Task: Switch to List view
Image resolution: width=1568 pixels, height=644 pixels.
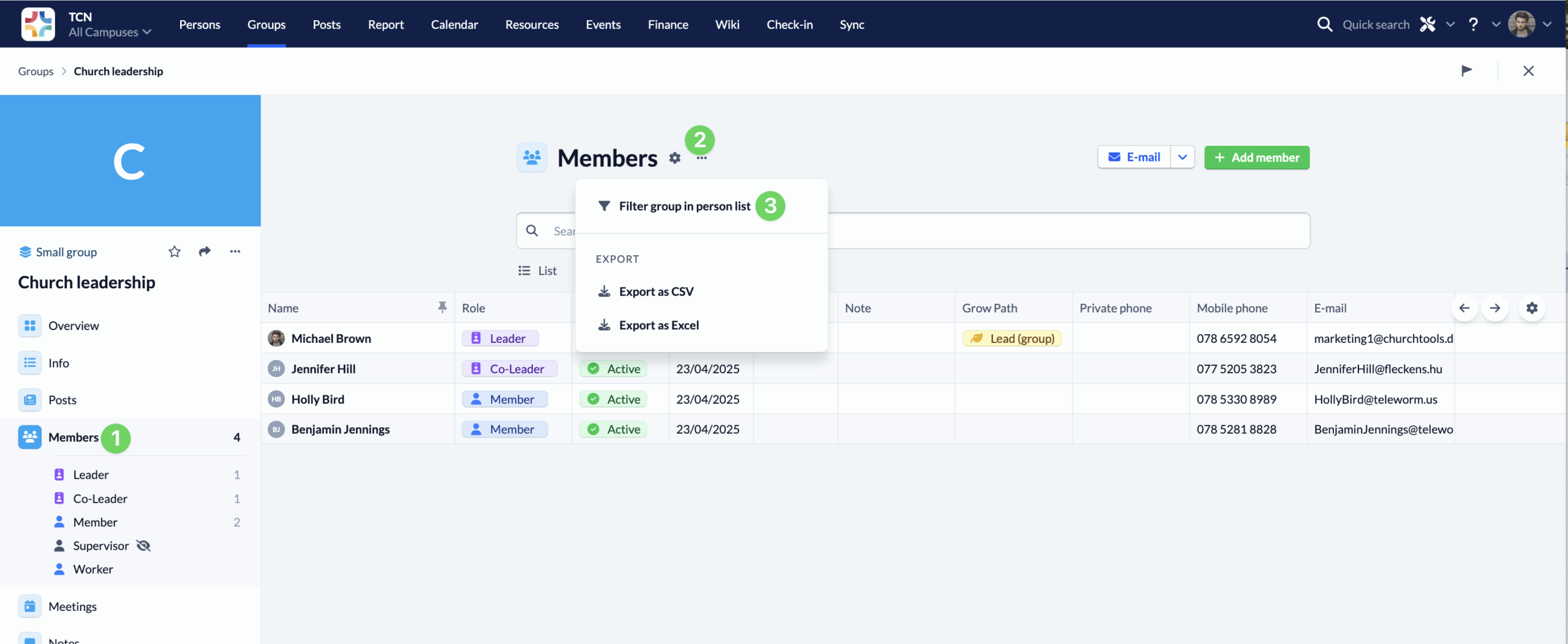Action: pyautogui.click(x=538, y=271)
